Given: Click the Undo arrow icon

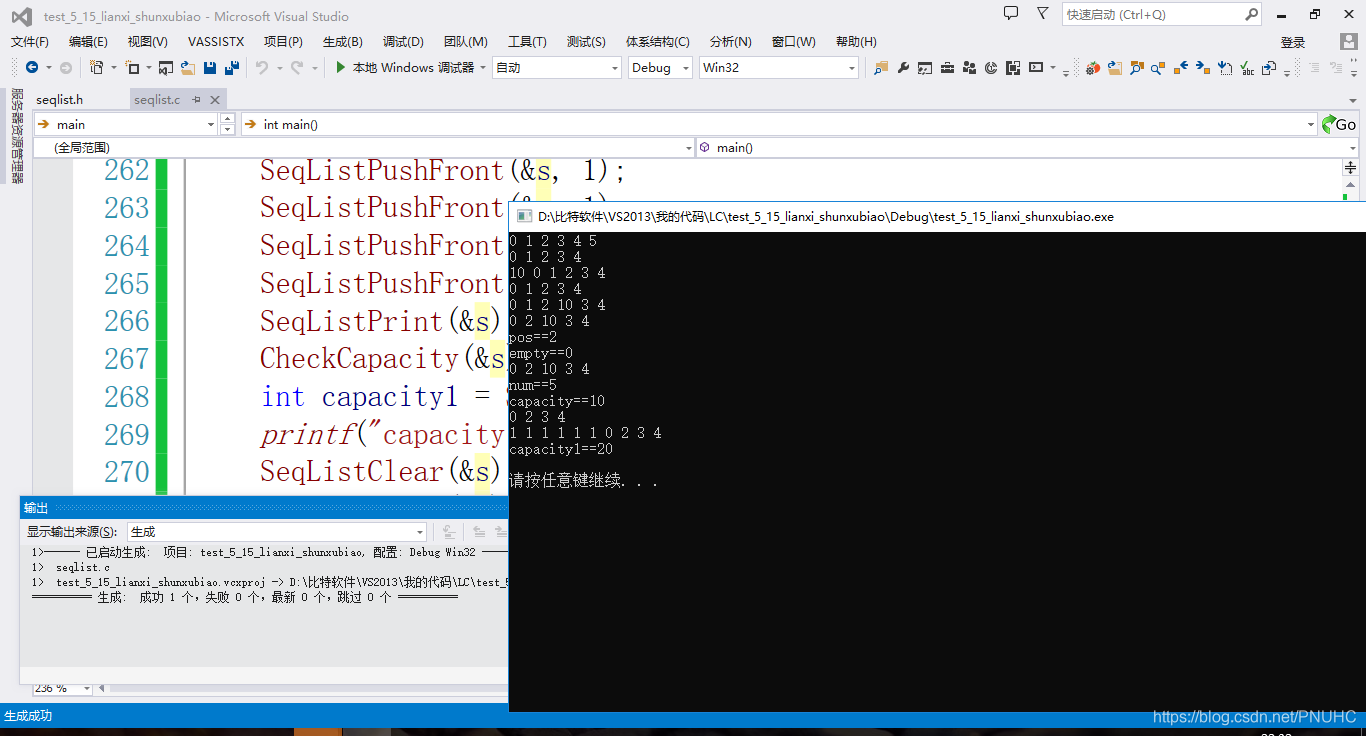Looking at the screenshot, I should coord(262,68).
